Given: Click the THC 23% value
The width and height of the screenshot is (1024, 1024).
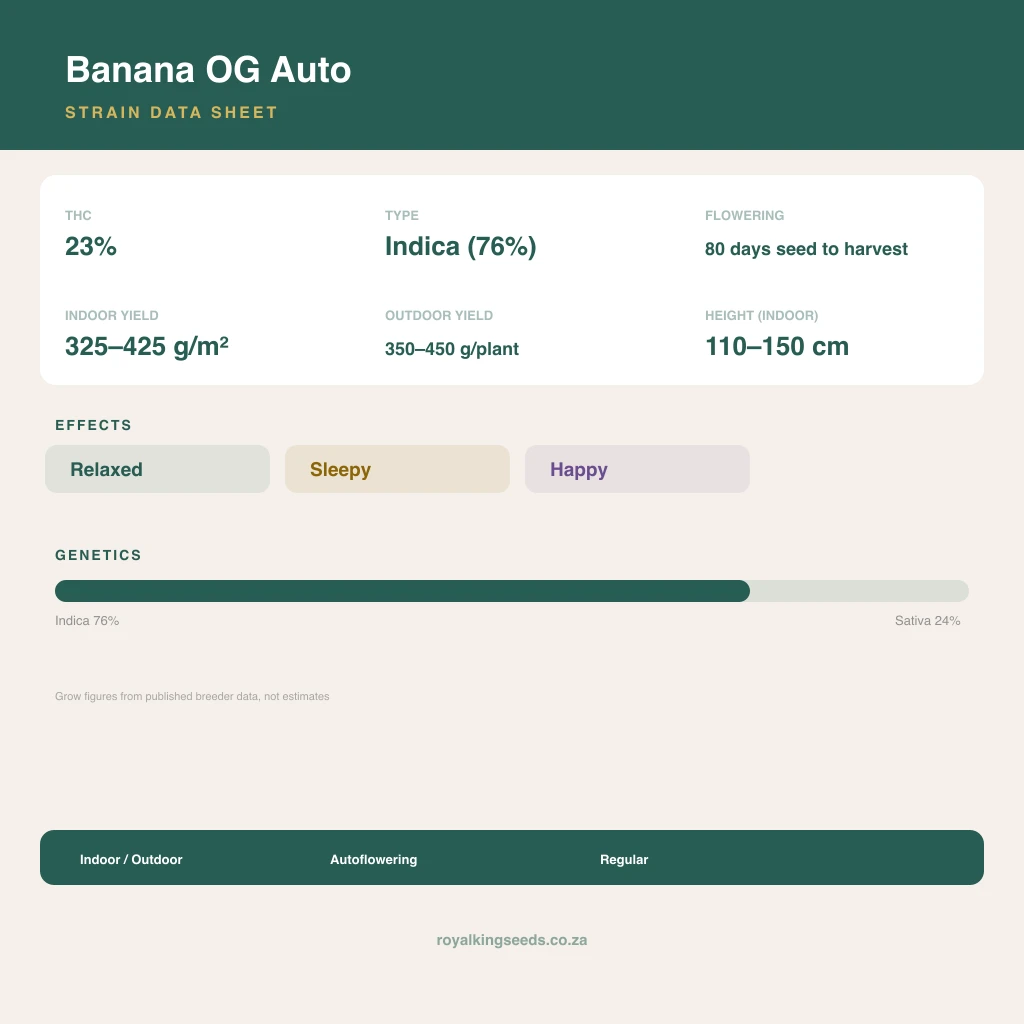Looking at the screenshot, I should 91,247.
